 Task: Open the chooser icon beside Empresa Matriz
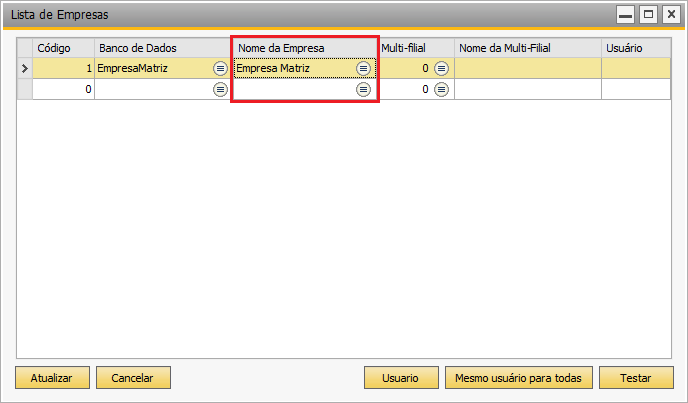363,68
